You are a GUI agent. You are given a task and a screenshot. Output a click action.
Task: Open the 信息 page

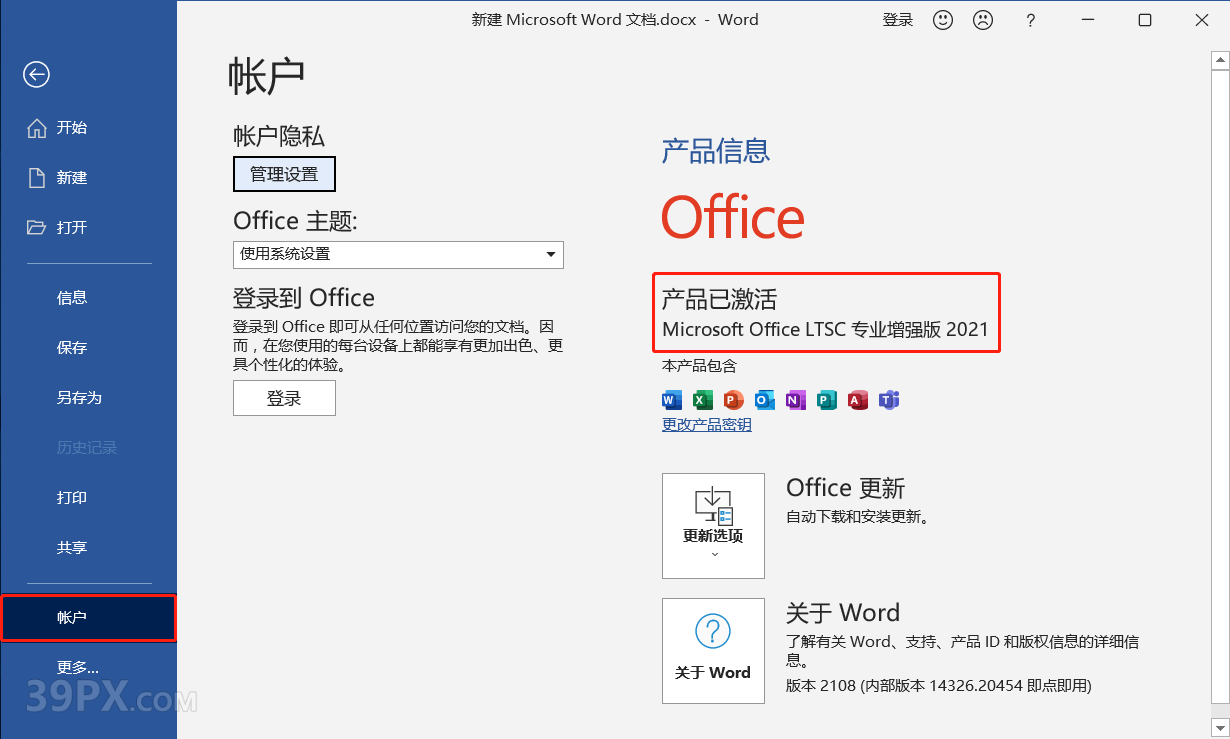coord(88,298)
